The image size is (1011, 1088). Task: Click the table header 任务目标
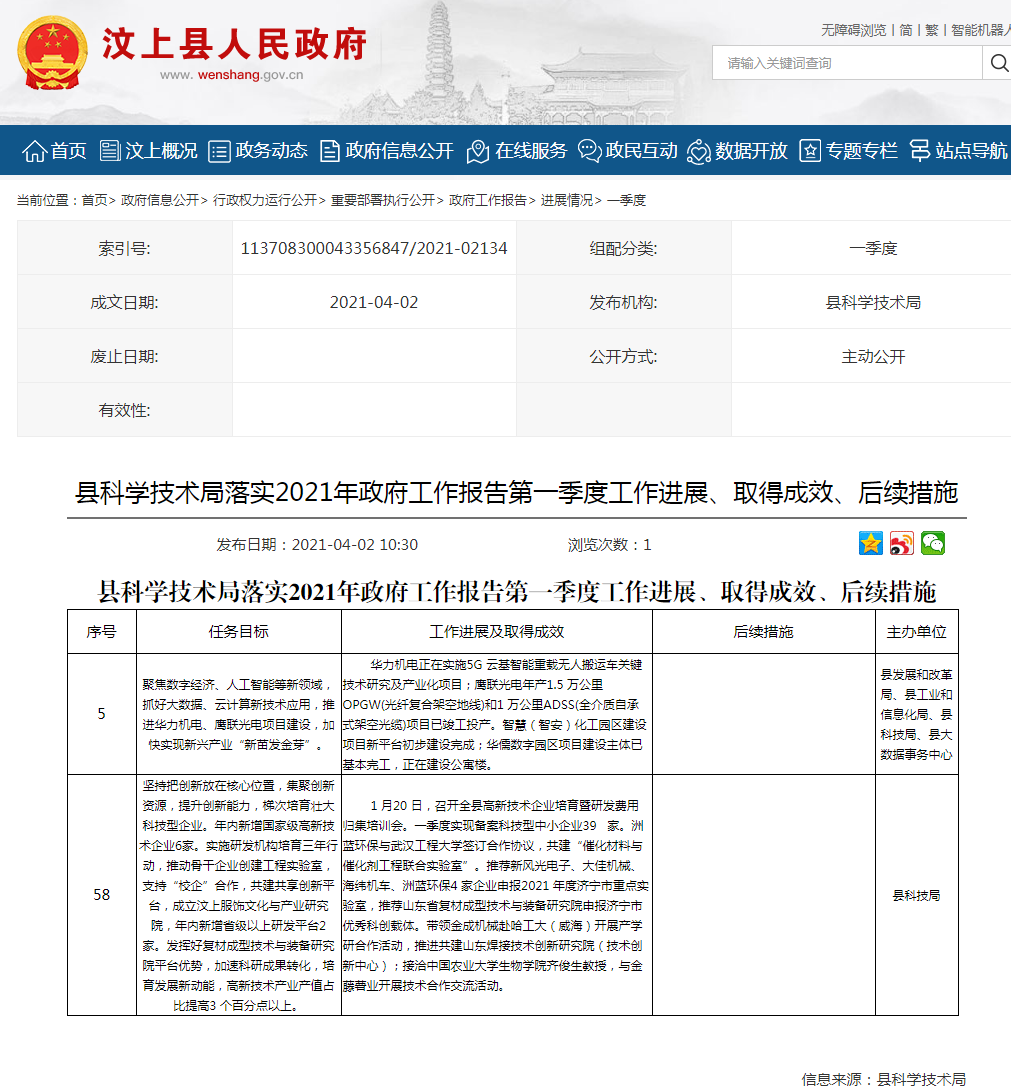click(x=239, y=631)
